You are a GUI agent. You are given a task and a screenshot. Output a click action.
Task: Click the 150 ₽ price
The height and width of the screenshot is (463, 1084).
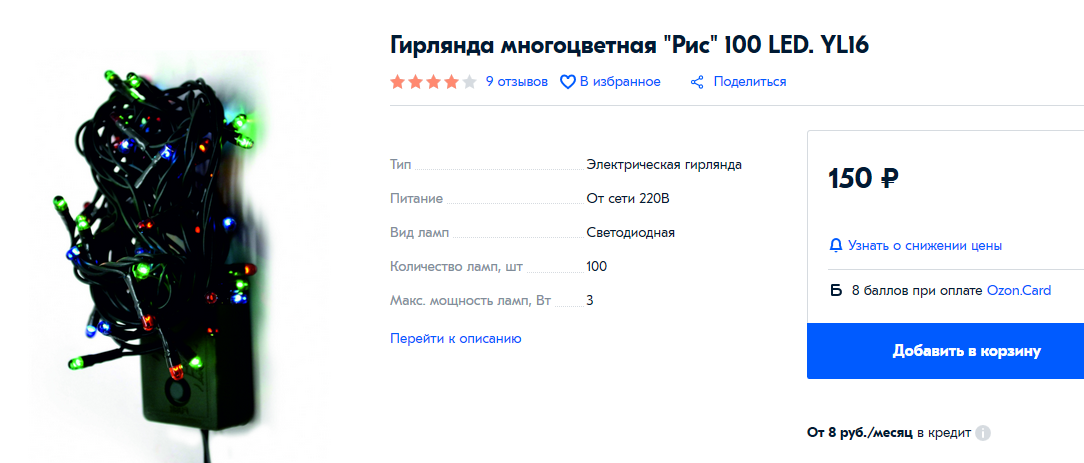[863, 179]
